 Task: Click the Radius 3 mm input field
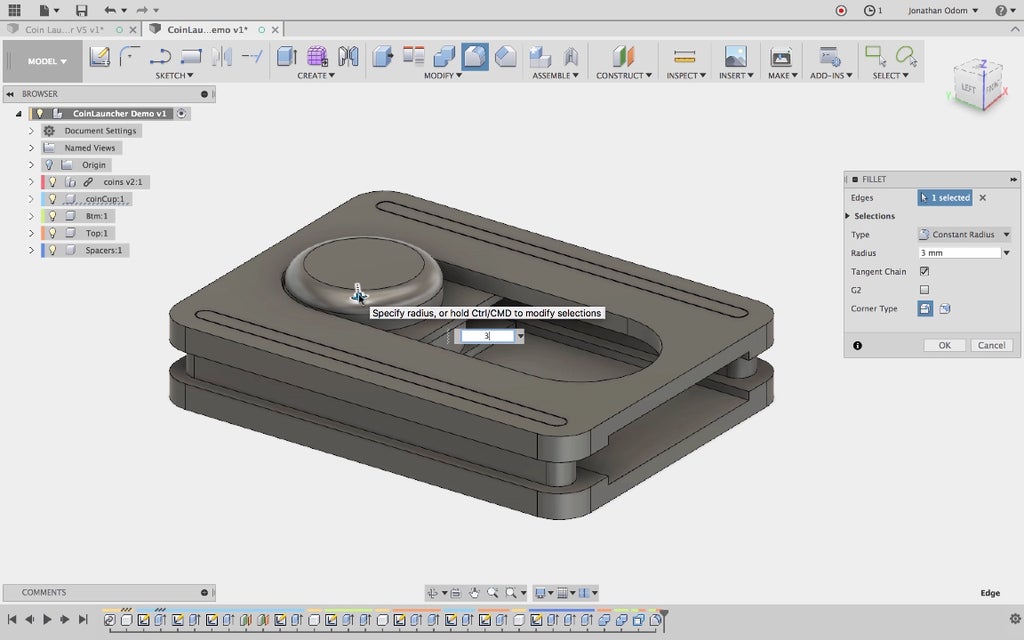click(958, 253)
